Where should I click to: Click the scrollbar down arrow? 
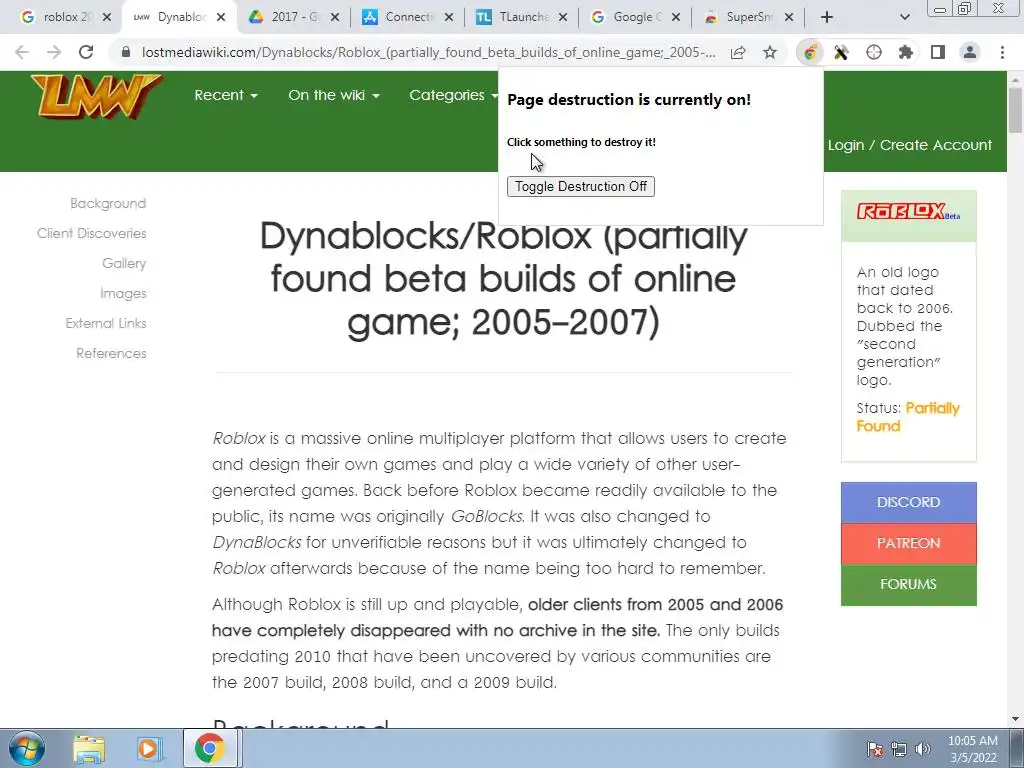coord(1015,720)
